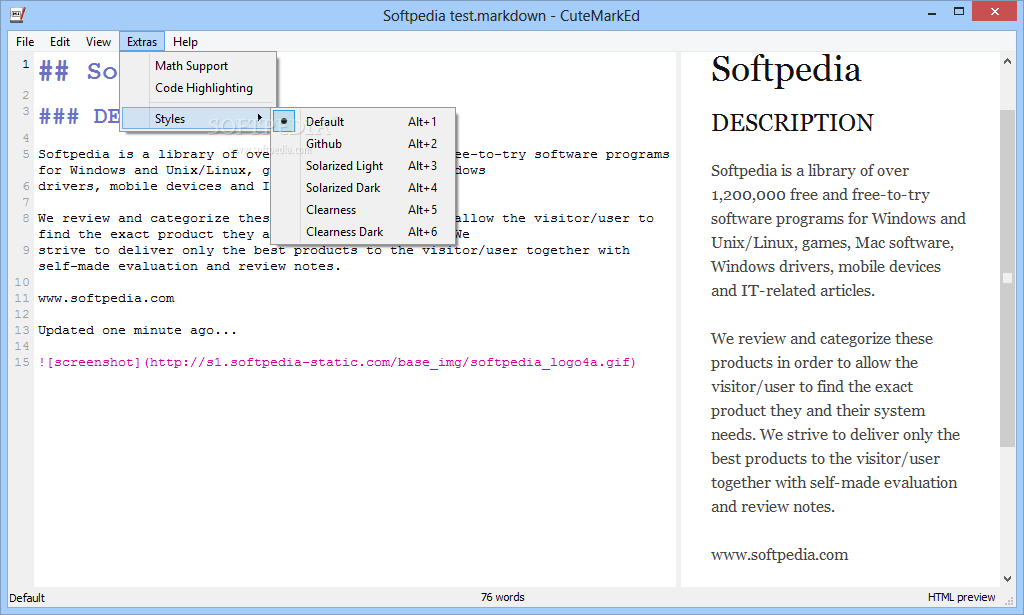The height and width of the screenshot is (615, 1024).
Task: Click 'We review and categorize' preview paragraph
Action: (x=835, y=422)
